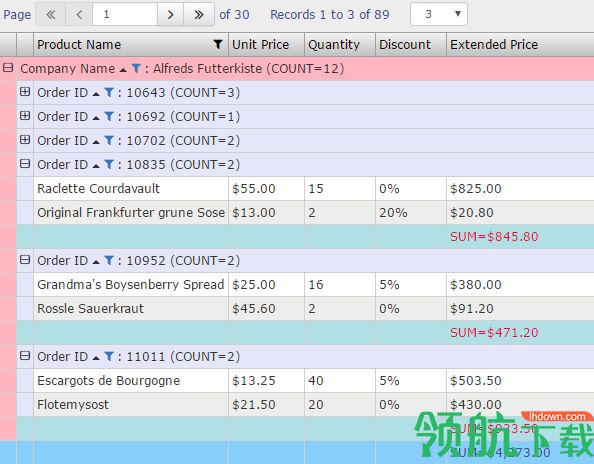The height and width of the screenshot is (464, 594).
Task: Select the Rossle Sauerkraut cell
Action: click(131, 309)
